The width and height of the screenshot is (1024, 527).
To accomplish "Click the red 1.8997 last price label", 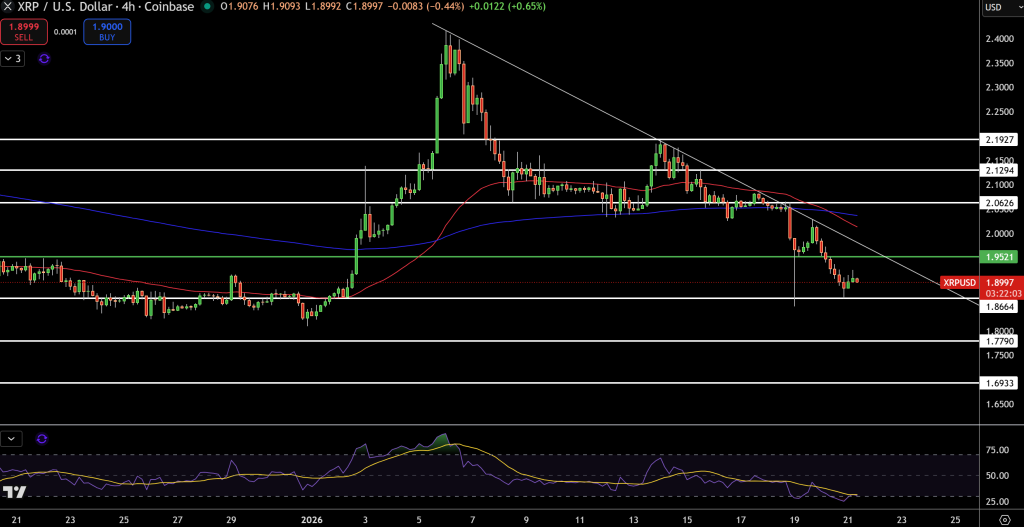I will (x=999, y=282).
